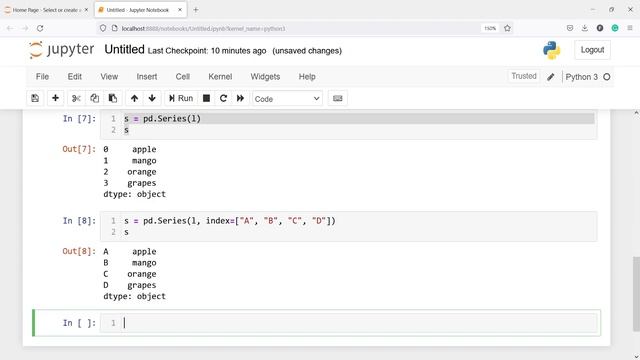
Task: Move selected cell up arrow
Action: [x=134, y=98]
